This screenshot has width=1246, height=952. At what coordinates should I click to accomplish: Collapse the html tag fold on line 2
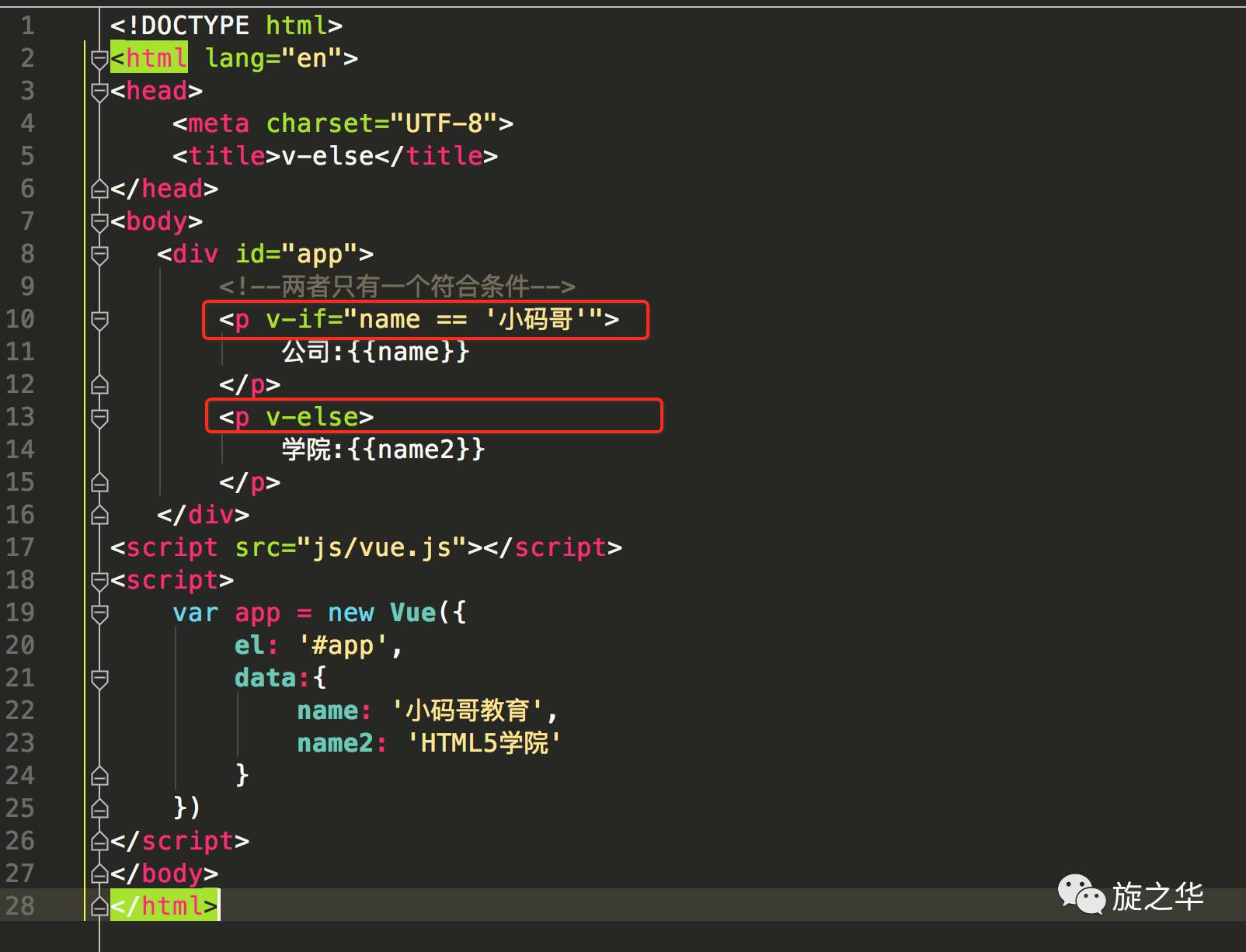click(99, 59)
